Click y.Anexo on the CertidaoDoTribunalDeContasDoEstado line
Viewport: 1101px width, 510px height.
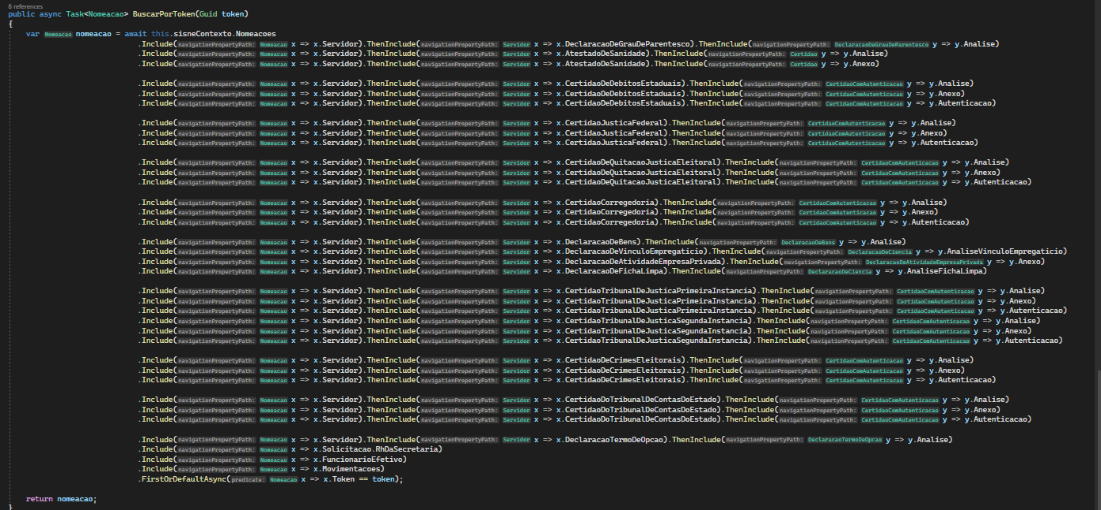click(x=982, y=410)
